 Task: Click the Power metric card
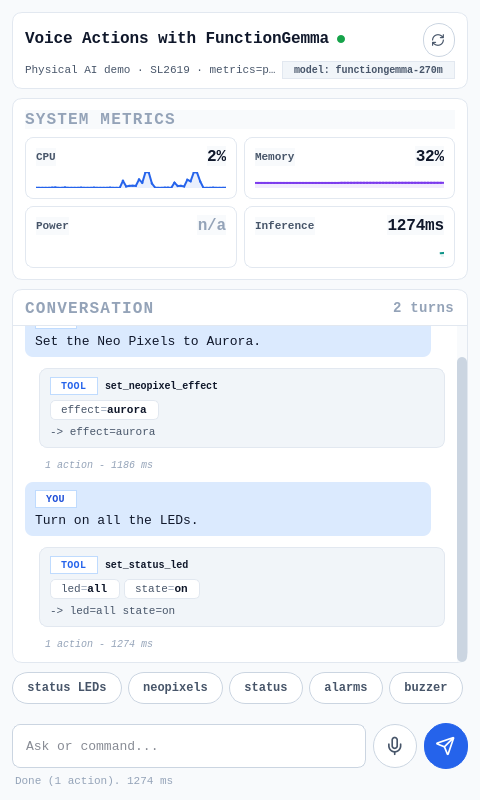point(131,237)
